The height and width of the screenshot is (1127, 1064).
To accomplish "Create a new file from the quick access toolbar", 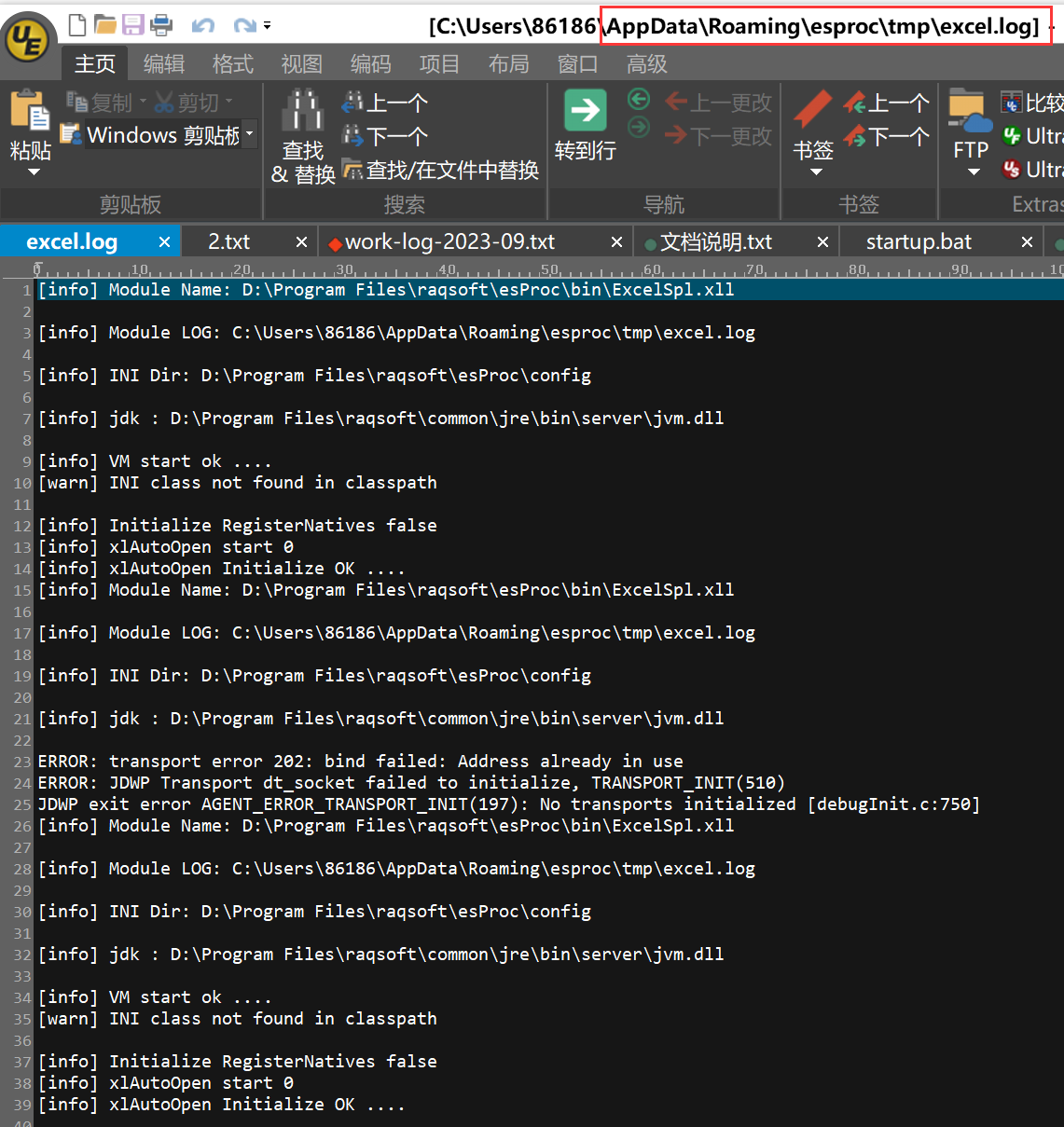I will [x=78, y=25].
